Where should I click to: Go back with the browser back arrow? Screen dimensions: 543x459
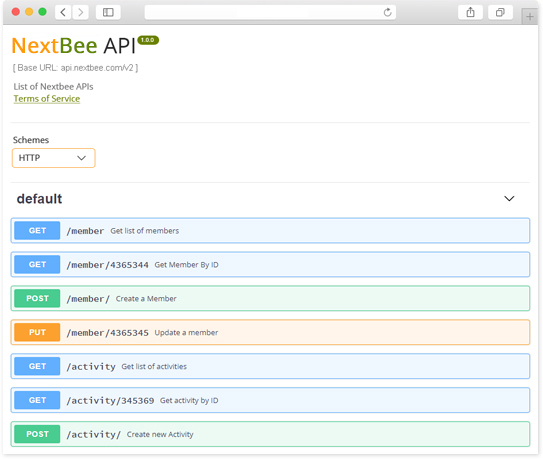tap(63, 12)
